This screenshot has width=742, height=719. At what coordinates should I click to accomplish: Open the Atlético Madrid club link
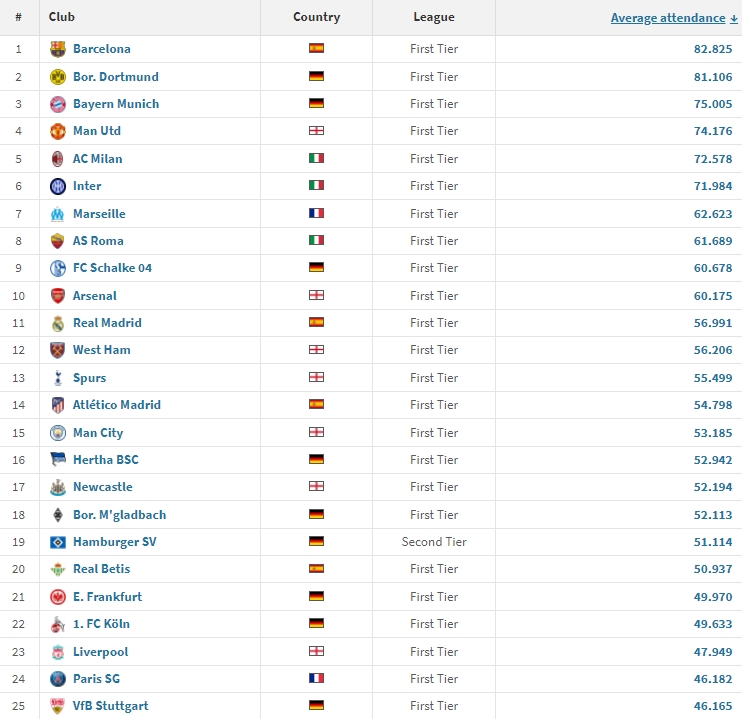[x=116, y=405]
